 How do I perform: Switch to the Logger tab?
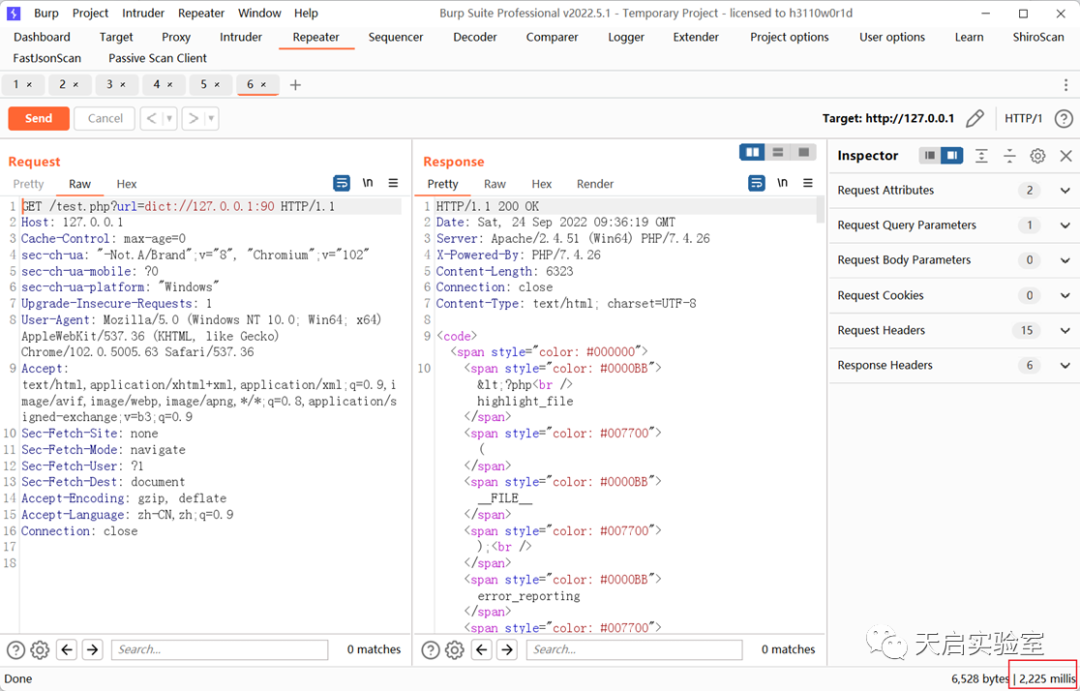(x=627, y=37)
